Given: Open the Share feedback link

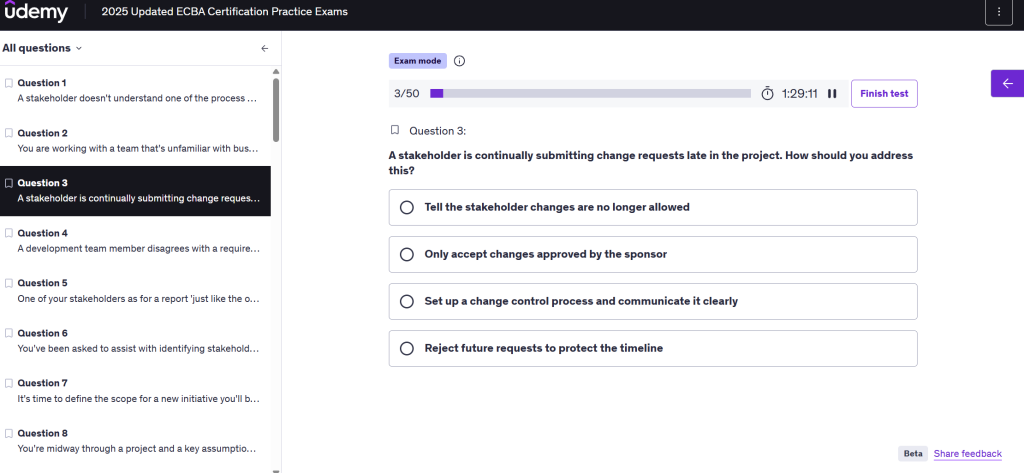Looking at the screenshot, I should pos(967,454).
